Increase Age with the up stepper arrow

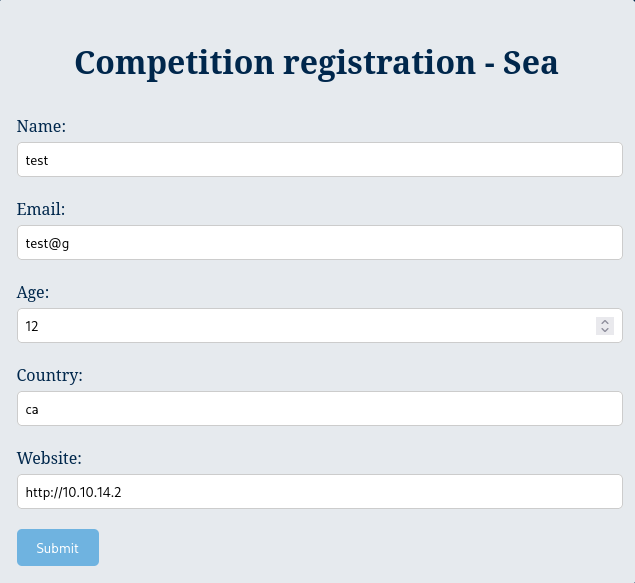pyautogui.click(x=604, y=321)
